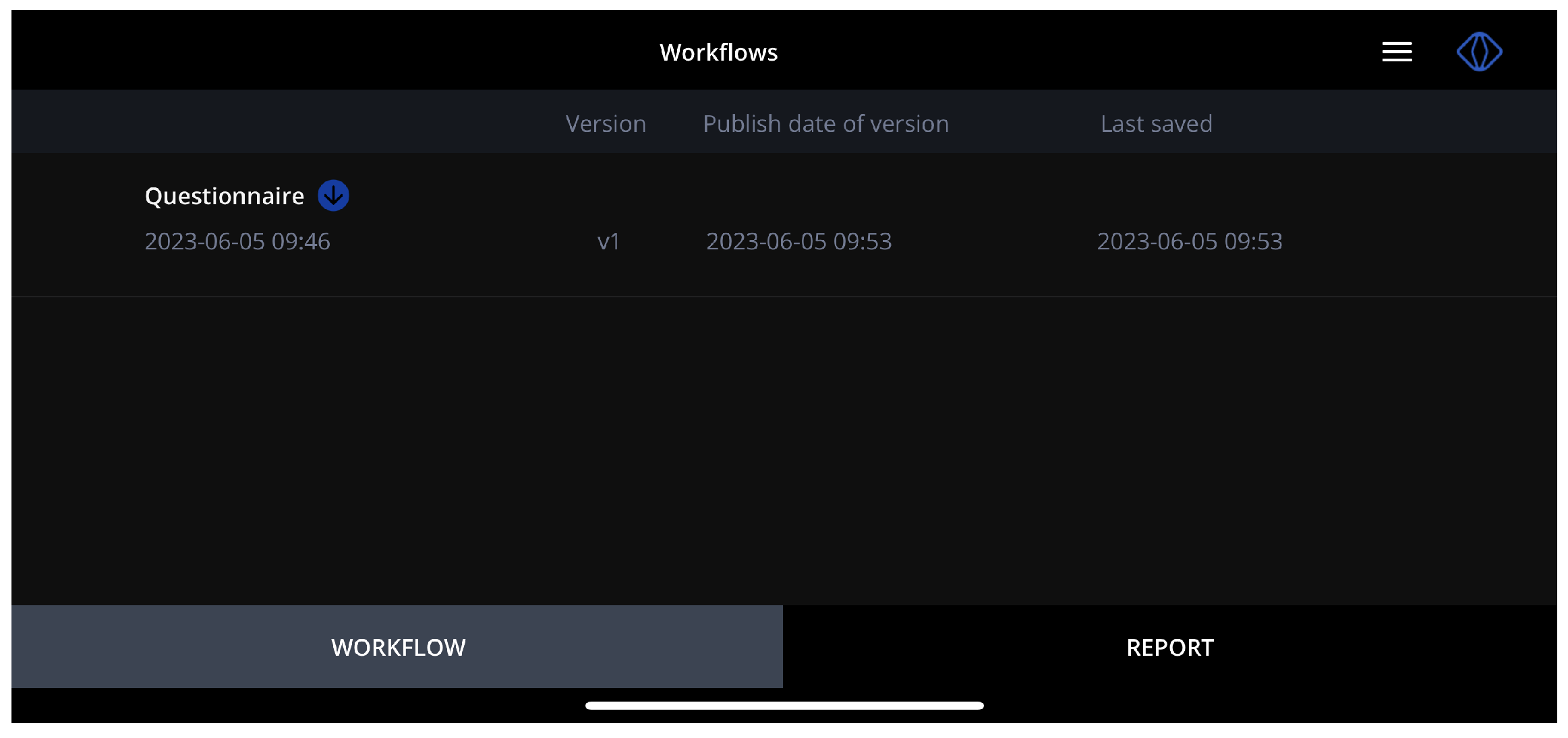Viewport: 1568px width, 738px height.
Task: Click the creation date 2023-06-05 09:46
Action: click(x=237, y=241)
